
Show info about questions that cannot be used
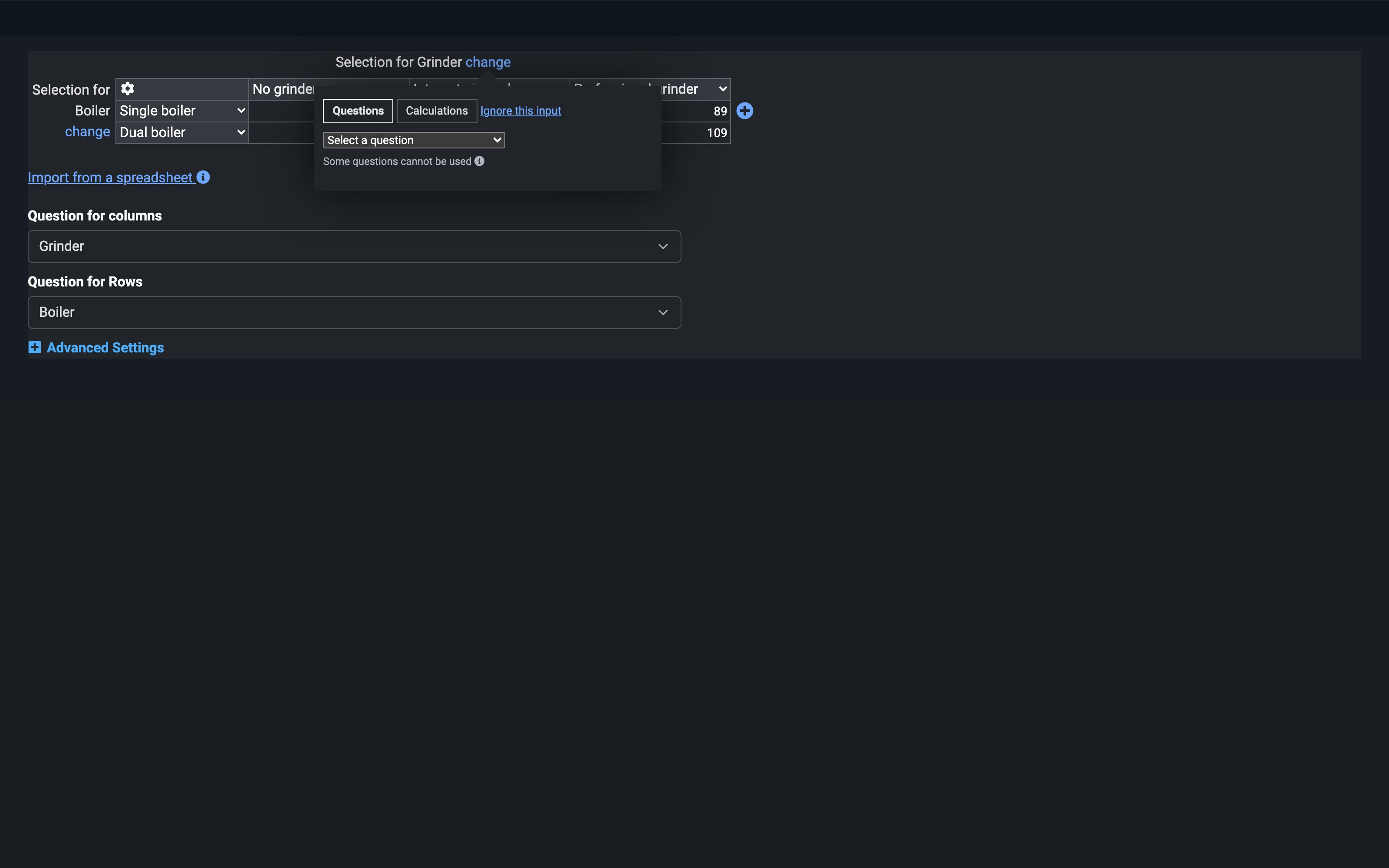coord(479,161)
